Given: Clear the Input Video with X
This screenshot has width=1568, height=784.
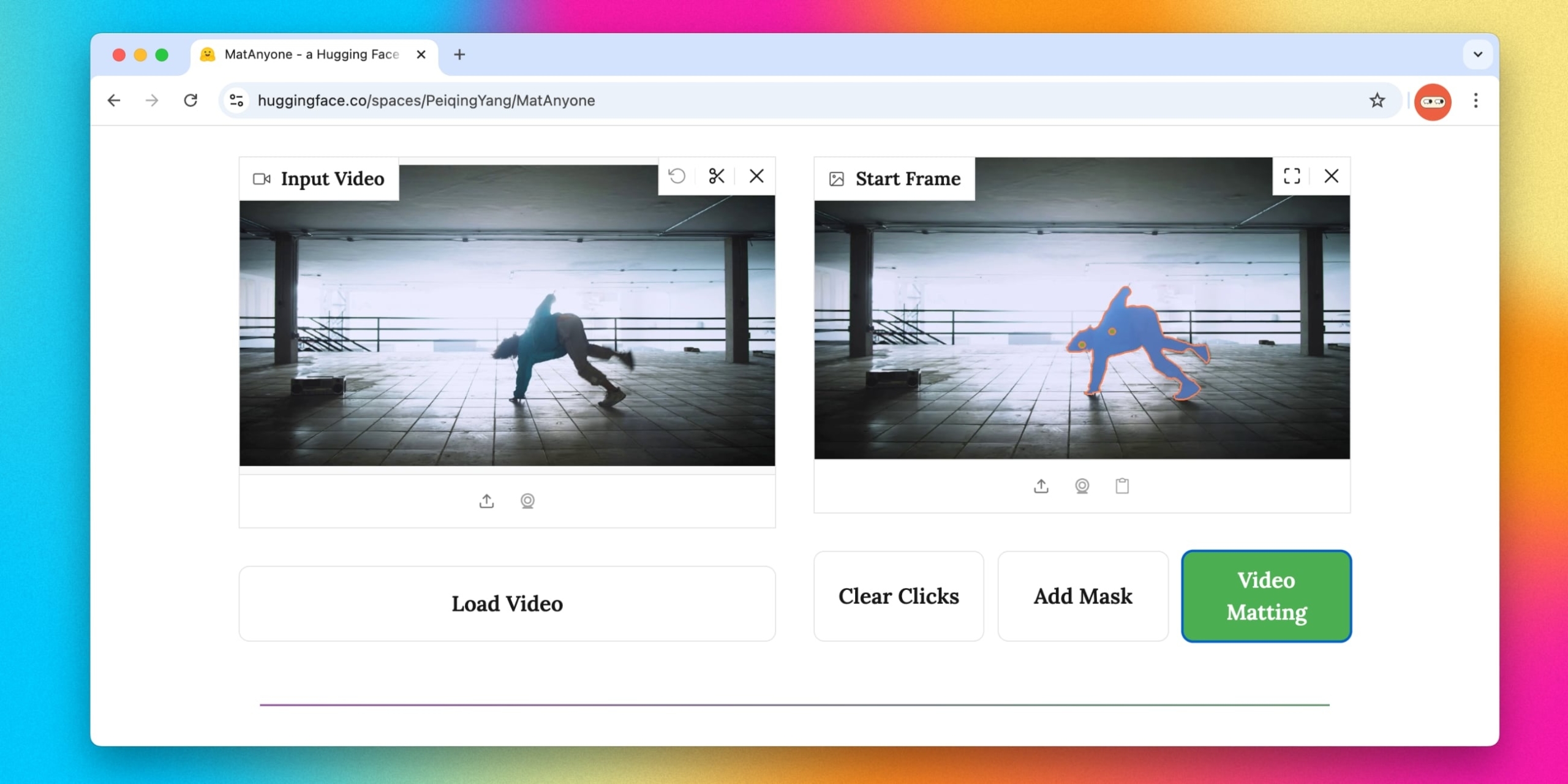Looking at the screenshot, I should coord(756,176).
